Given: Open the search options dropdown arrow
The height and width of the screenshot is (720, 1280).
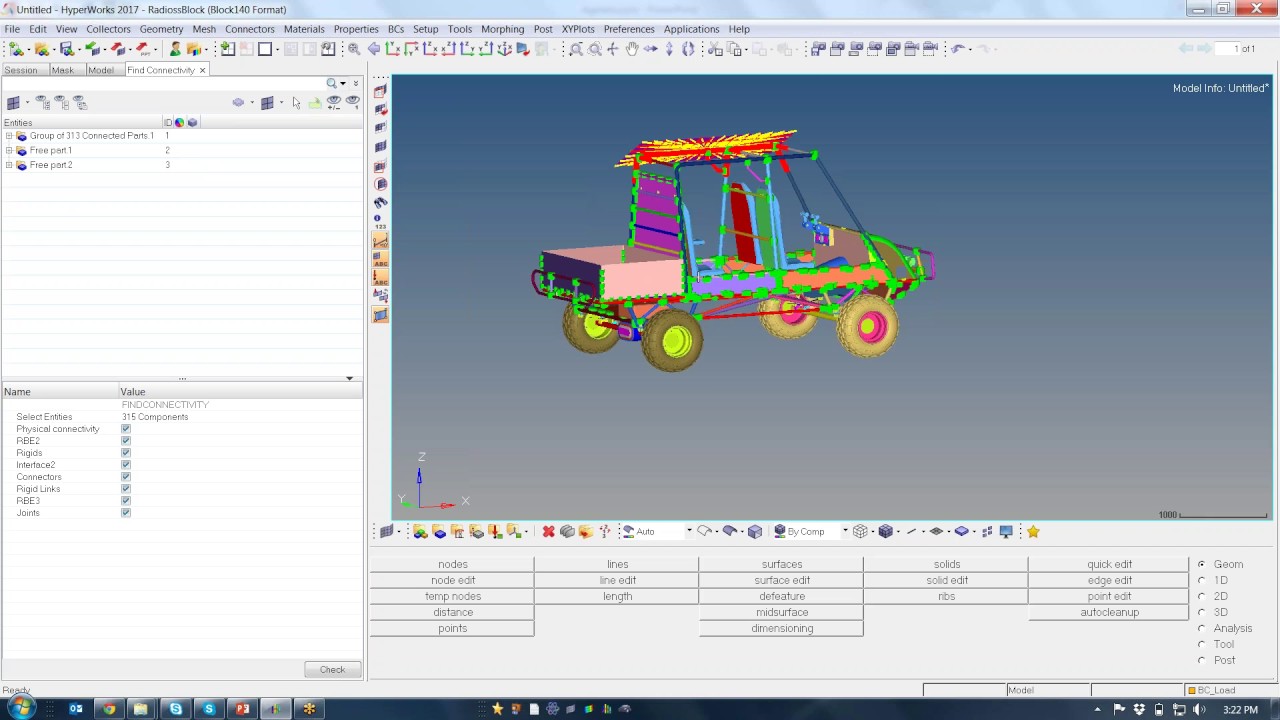Looking at the screenshot, I should pos(343,83).
